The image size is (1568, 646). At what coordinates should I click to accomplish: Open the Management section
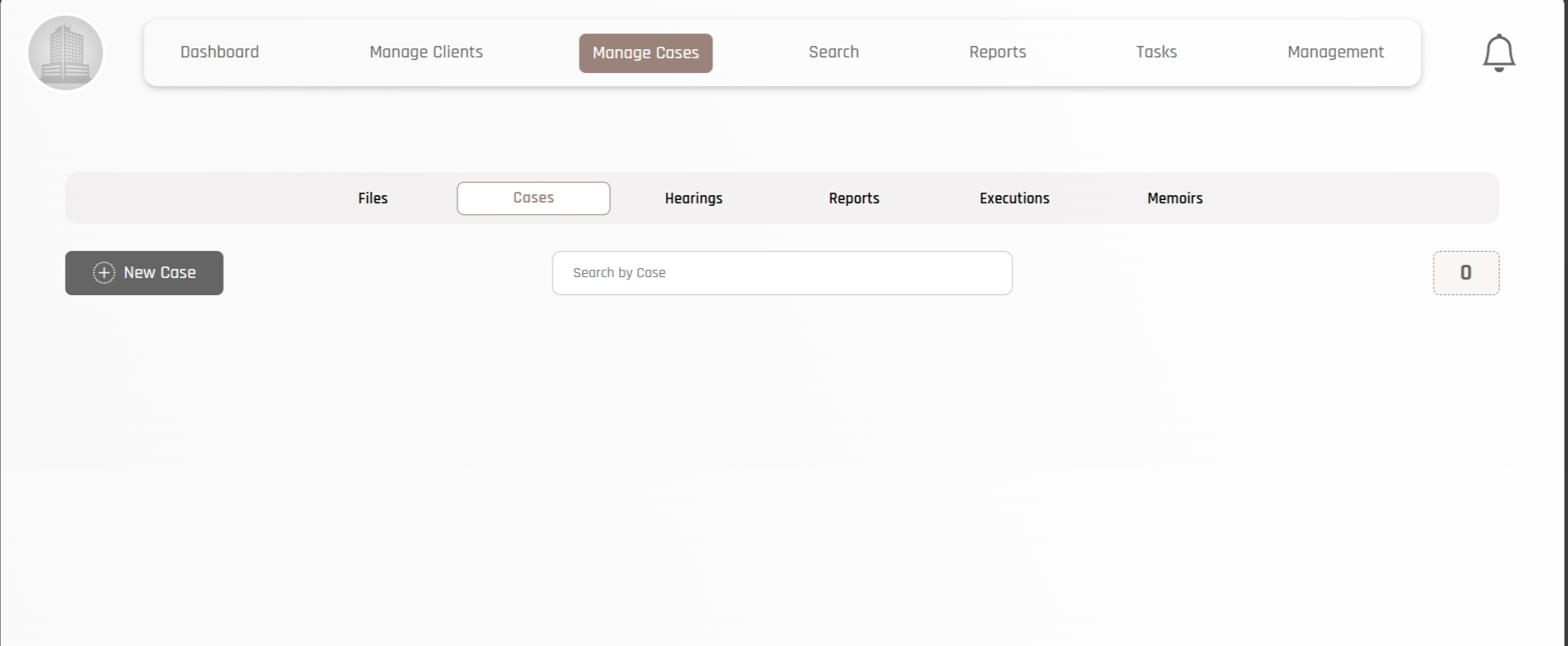(x=1335, y=52)
